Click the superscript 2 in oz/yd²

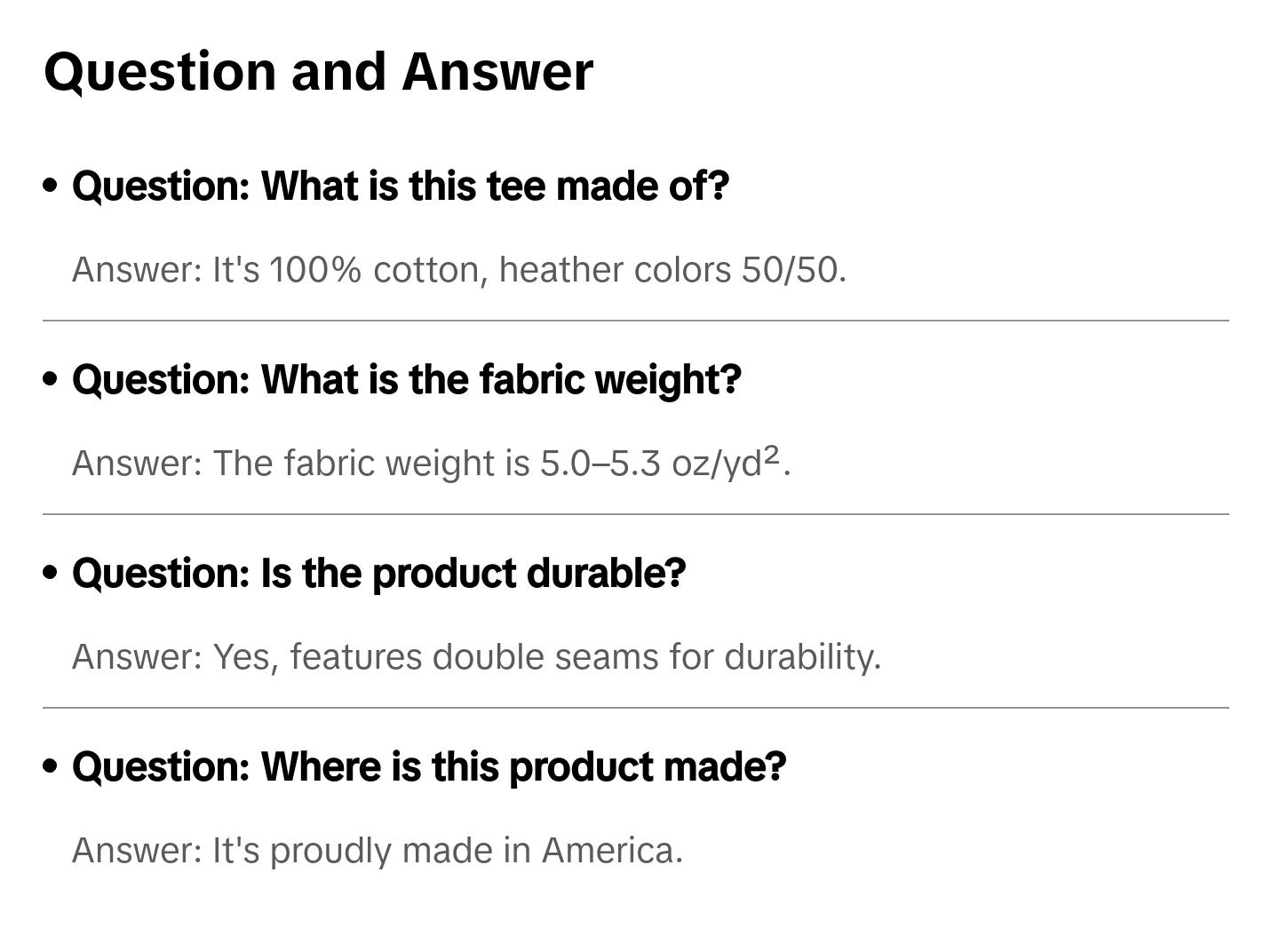[771, 455]
